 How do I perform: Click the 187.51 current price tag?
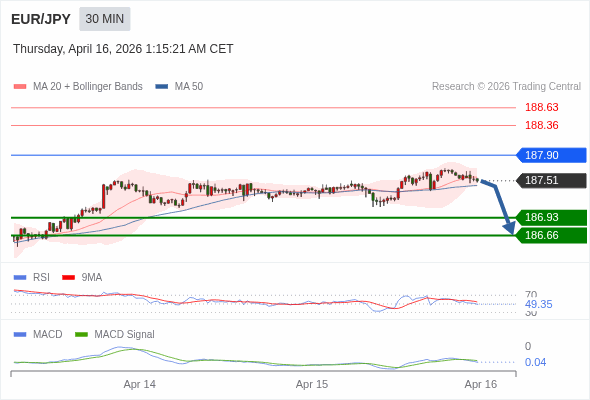tap(551, 180)
